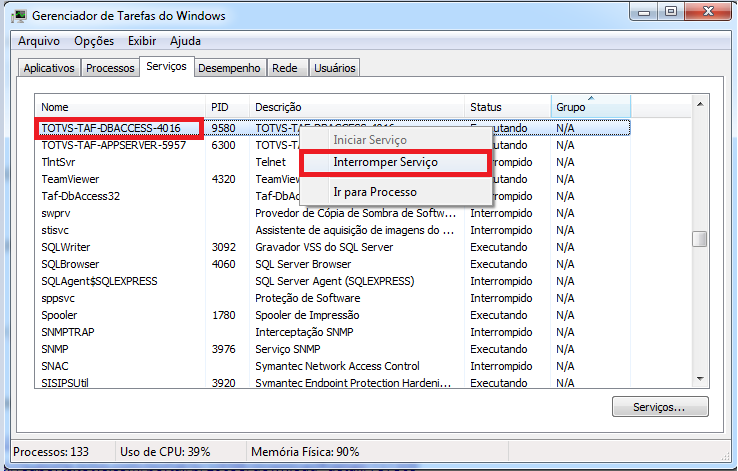Viewport: 738px width, 471px height.
Task: Click the Task Manager title bar icon
Action: [x=19, y=16]
